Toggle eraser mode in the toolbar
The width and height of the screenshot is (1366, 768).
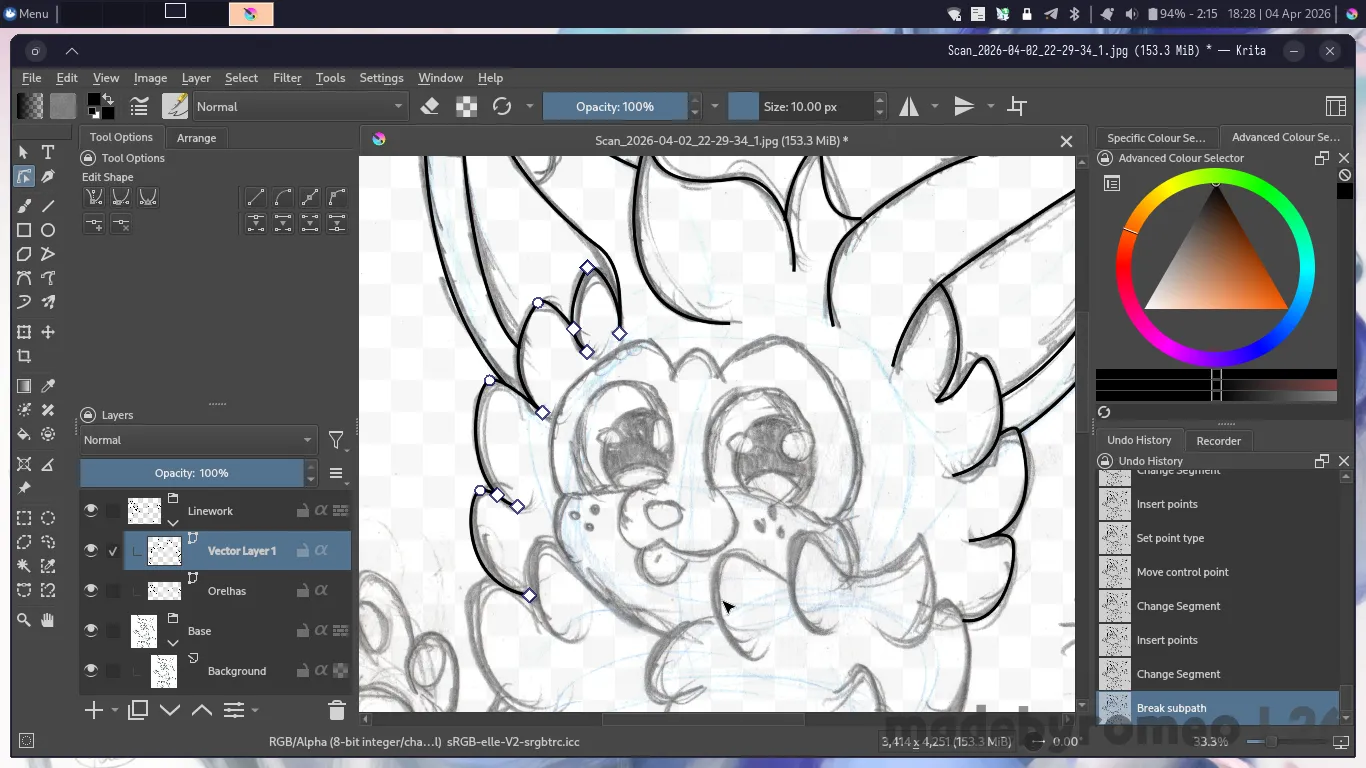[x=430, y=106]
